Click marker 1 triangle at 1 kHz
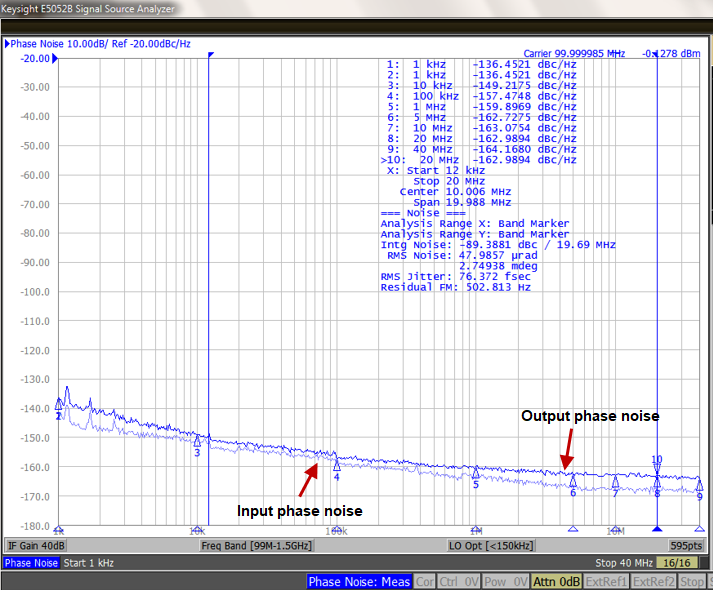 pyautogui.click(x=59, y=404)
